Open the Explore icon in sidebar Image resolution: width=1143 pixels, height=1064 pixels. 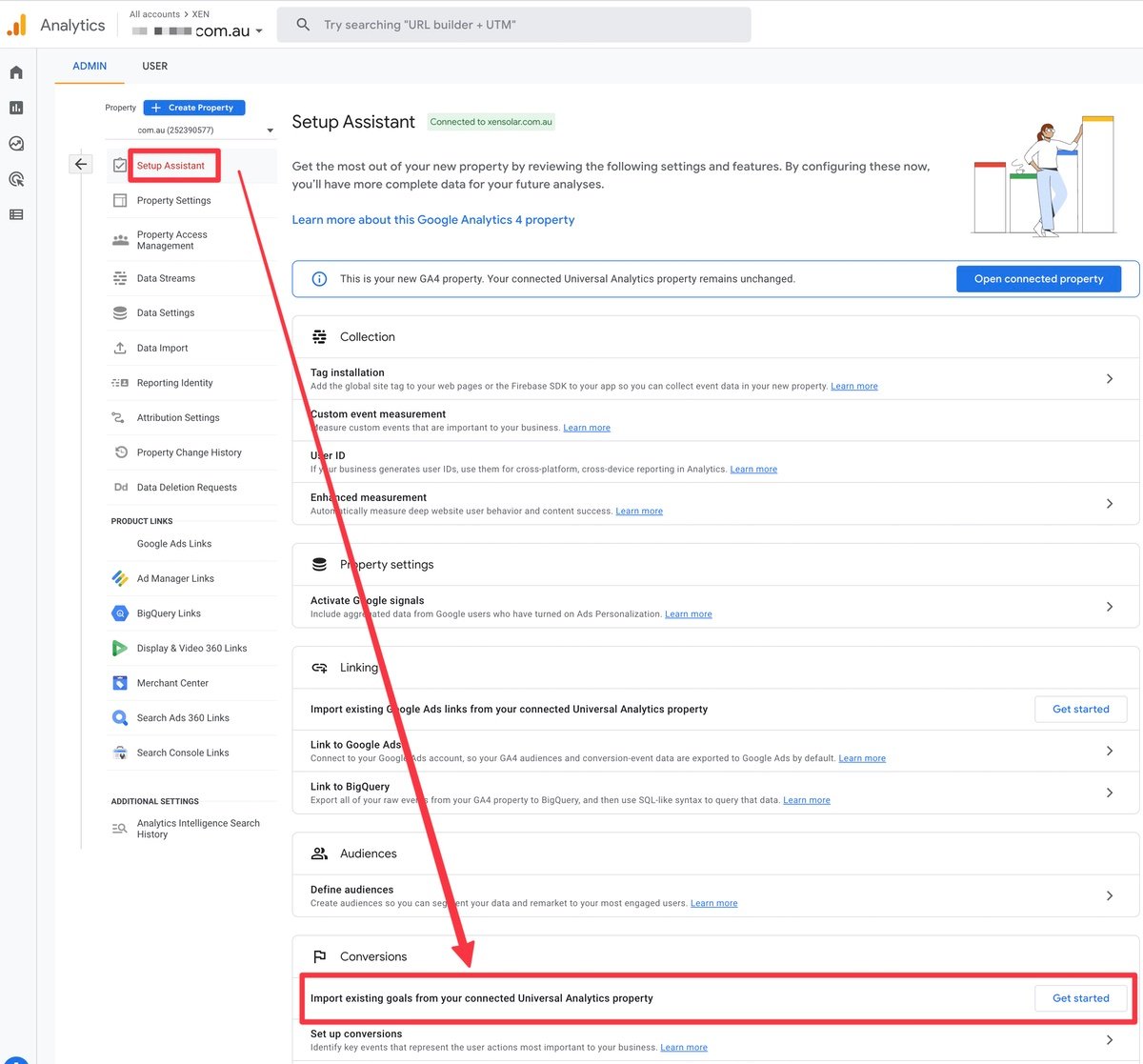point(16,144)
